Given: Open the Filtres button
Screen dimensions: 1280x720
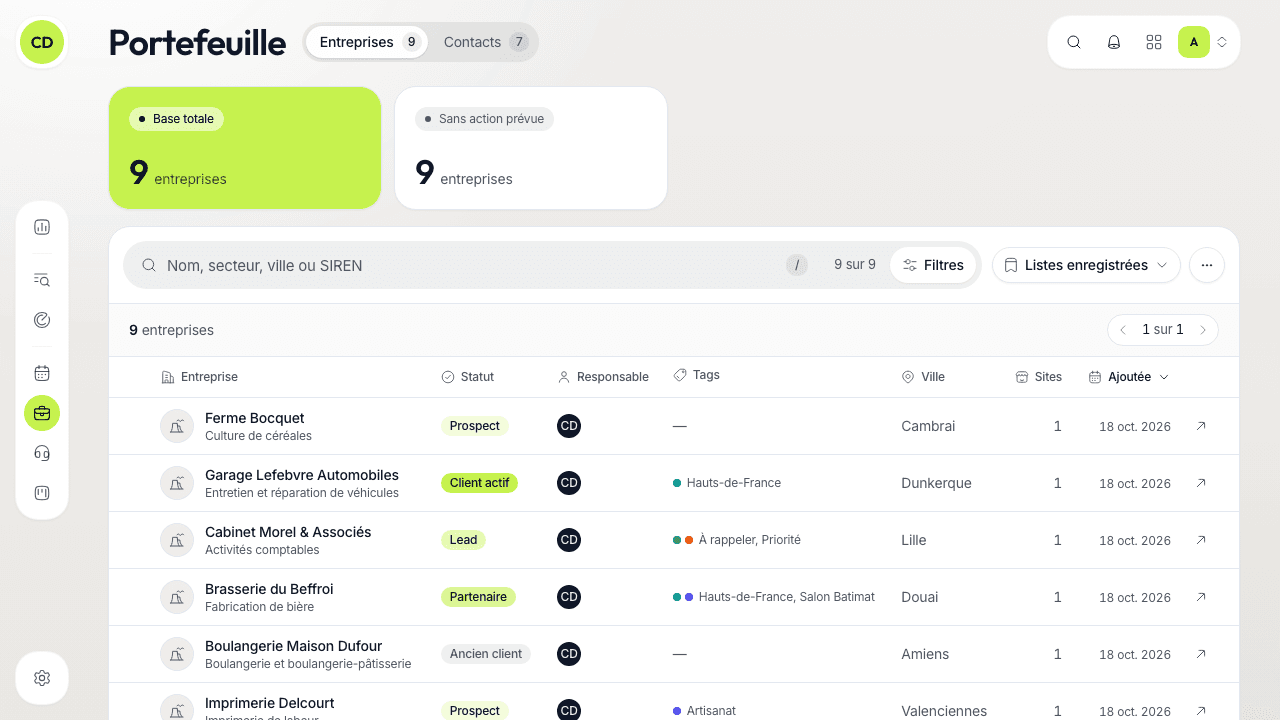Looking at the screenshot, I should [933, 265].
